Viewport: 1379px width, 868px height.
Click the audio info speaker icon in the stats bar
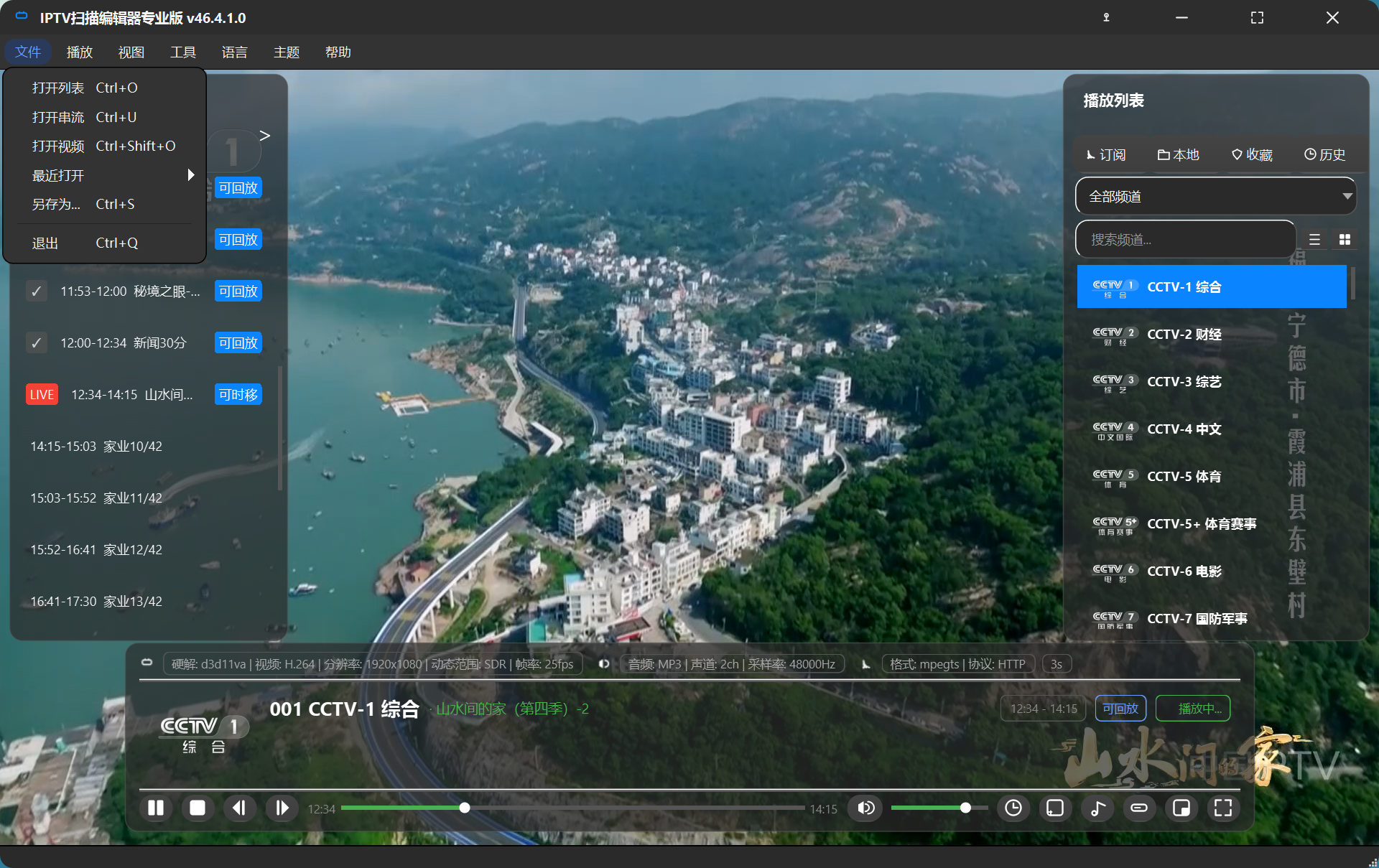[x=604, y=664]
